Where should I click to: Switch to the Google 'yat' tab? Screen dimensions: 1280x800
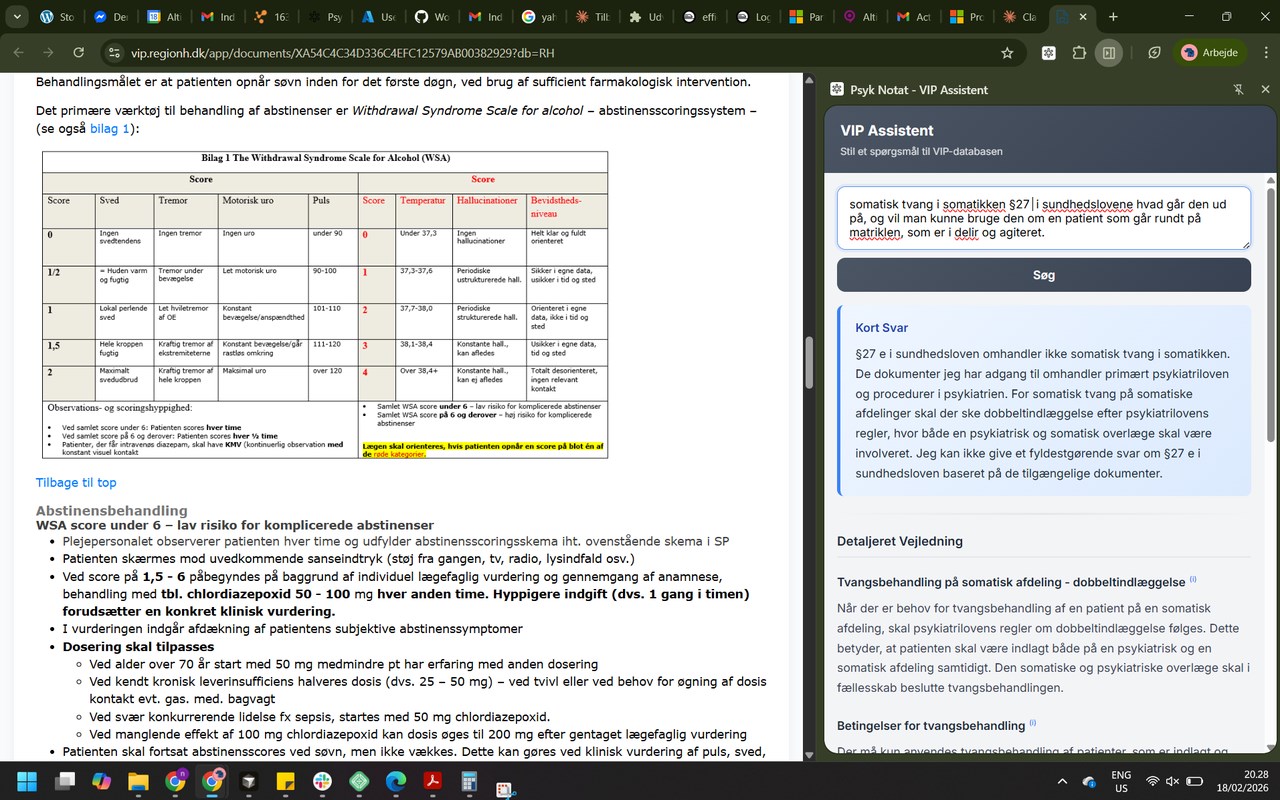[537, 17]
